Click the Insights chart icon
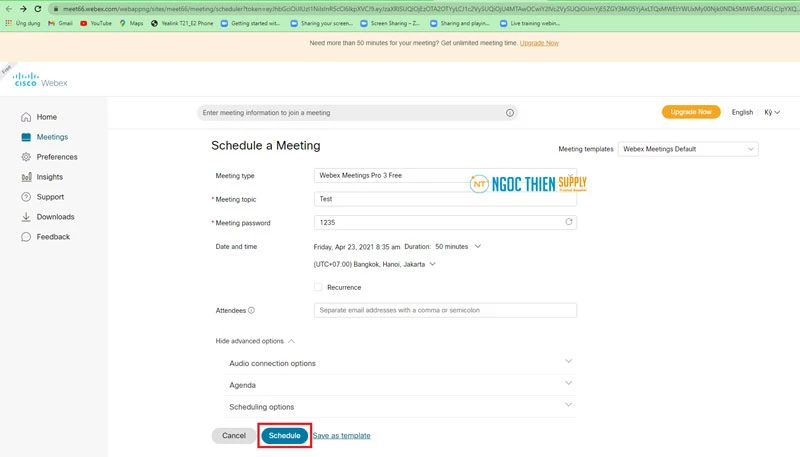 point(26,177)
